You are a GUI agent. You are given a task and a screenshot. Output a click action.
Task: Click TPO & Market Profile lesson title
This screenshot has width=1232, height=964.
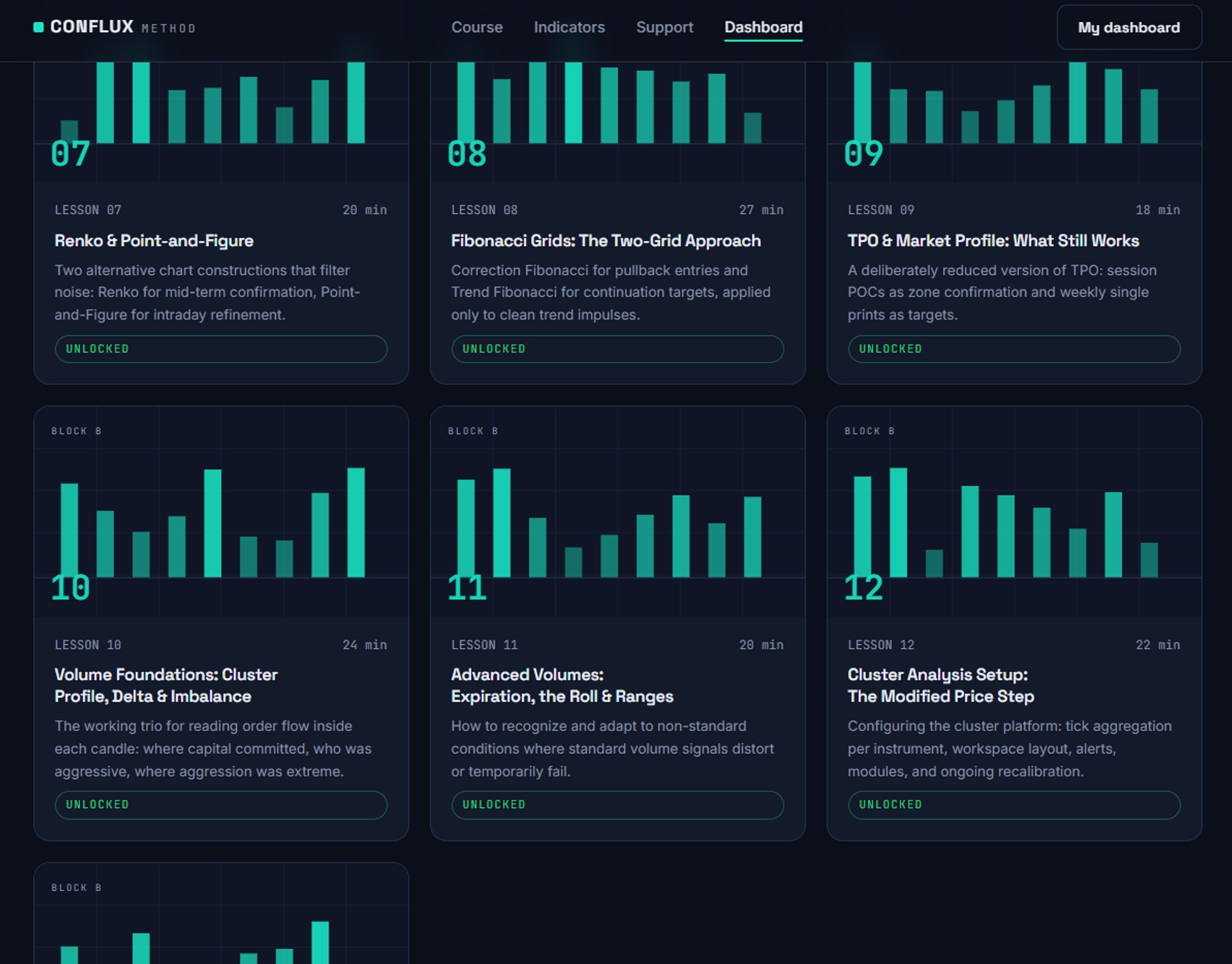(993, 241)
